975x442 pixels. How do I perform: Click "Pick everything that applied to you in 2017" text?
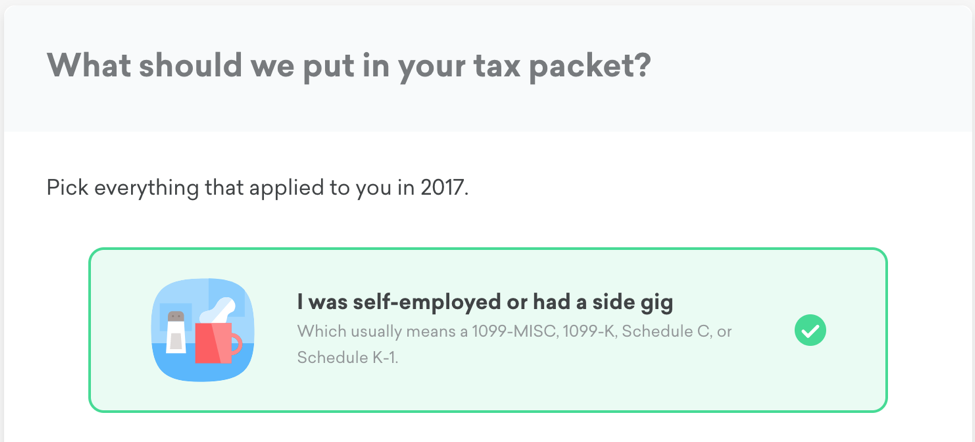[257, 188]
